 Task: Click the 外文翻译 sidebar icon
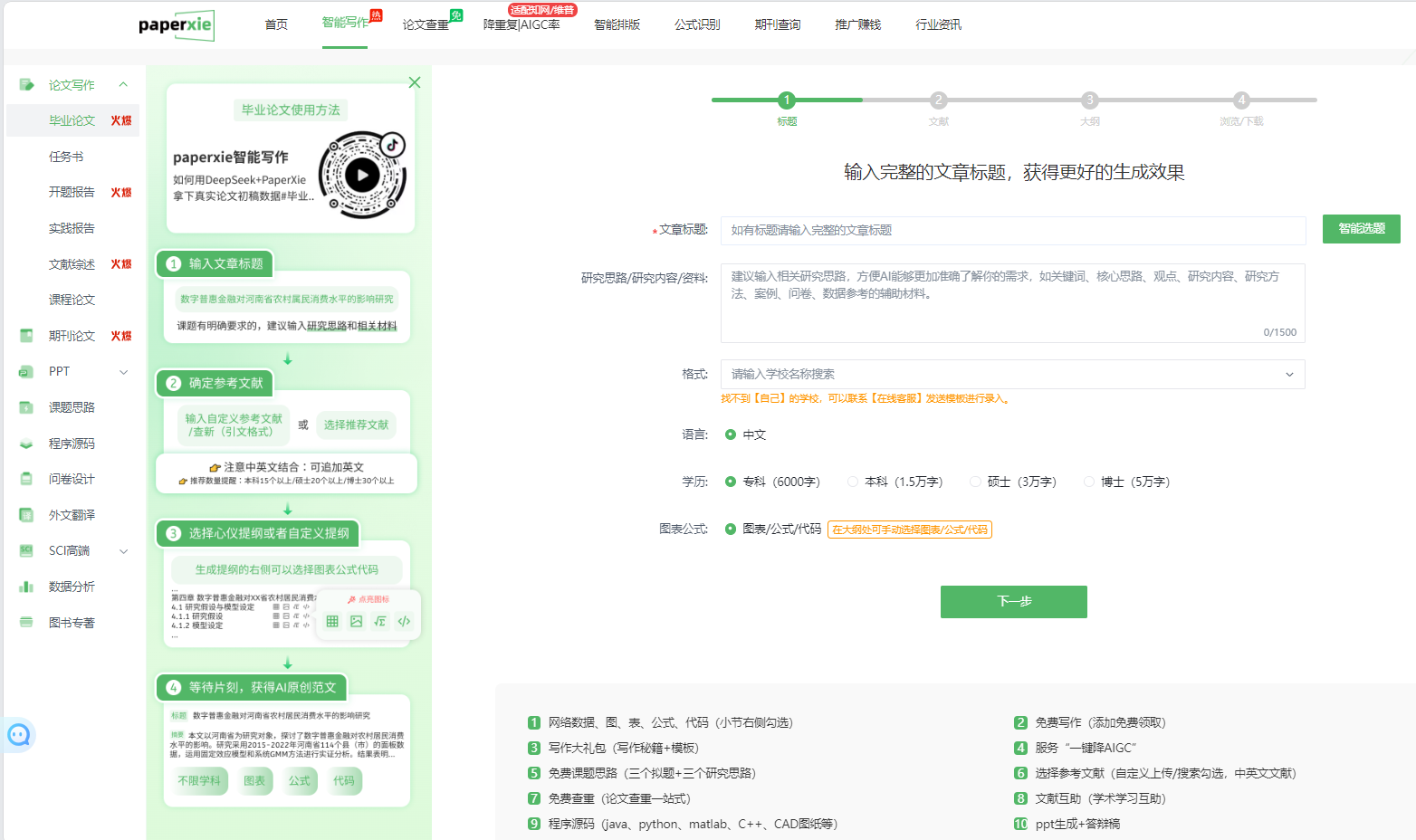26,515
